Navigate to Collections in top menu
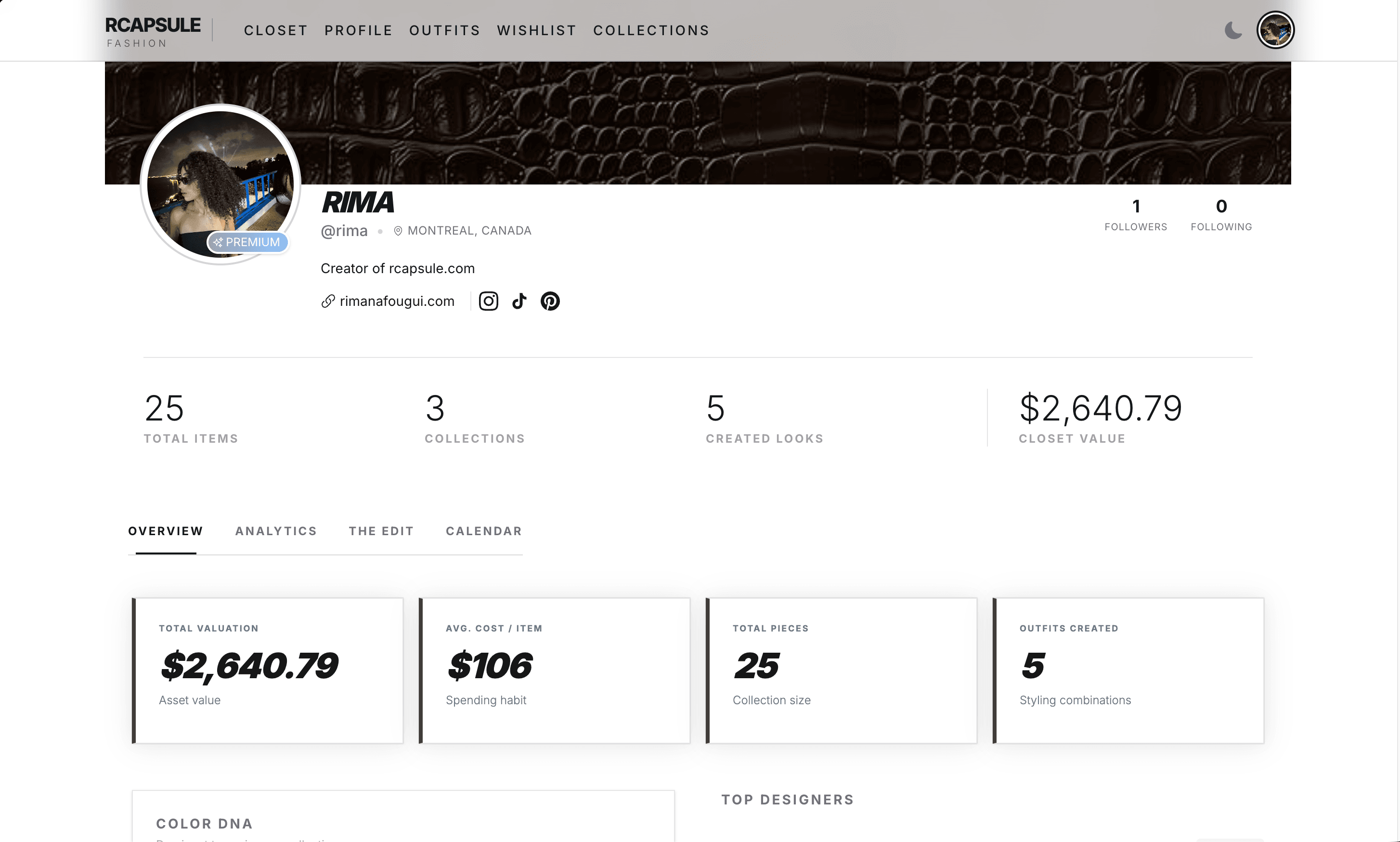1400x842 pixels. (x=651, y=31)
